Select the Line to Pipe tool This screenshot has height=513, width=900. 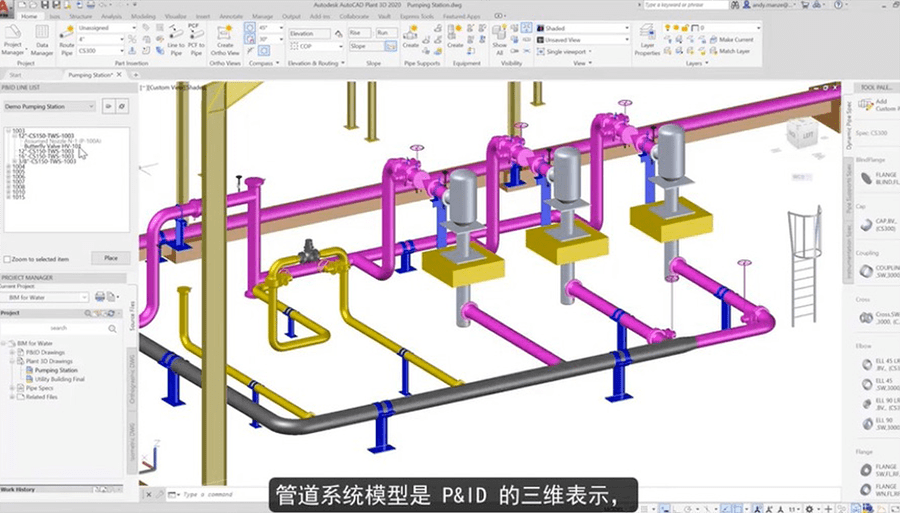[175, 40]
